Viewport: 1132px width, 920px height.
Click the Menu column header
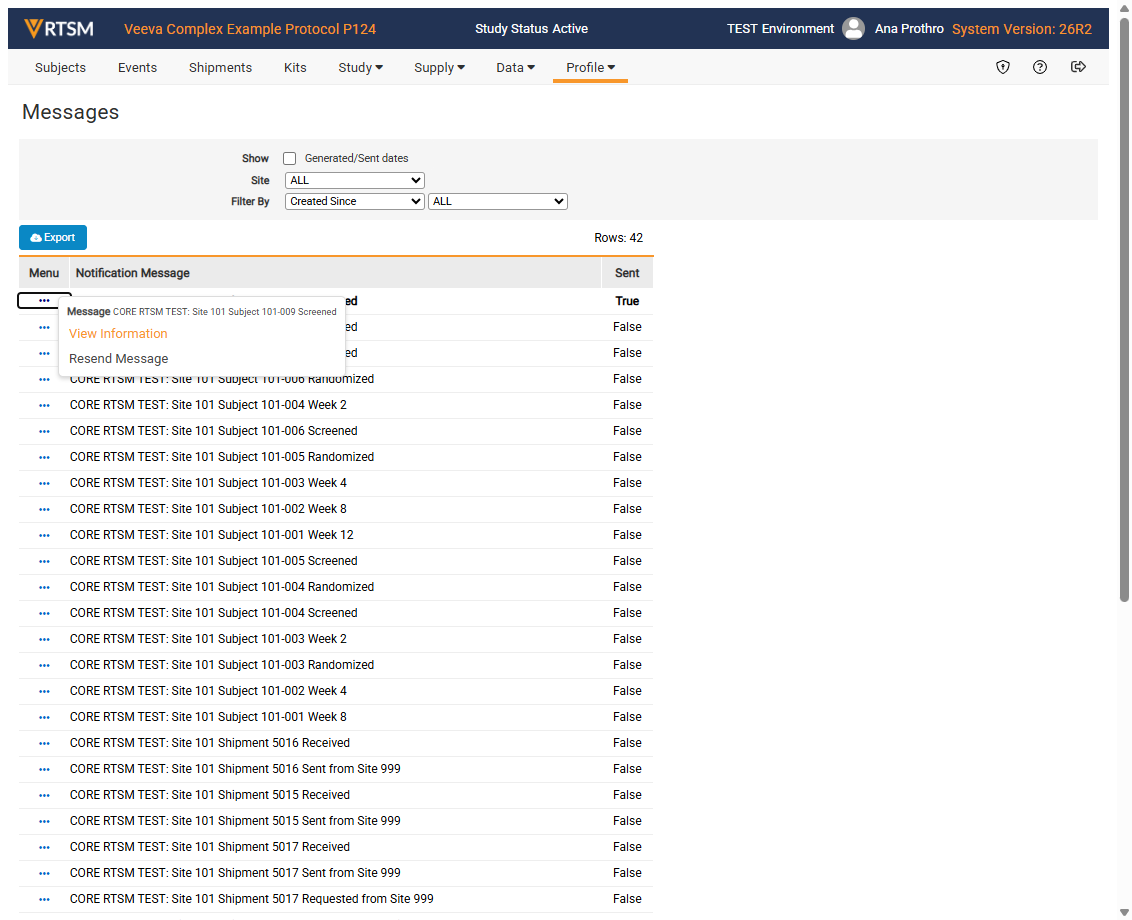click(x=44, y=273)
